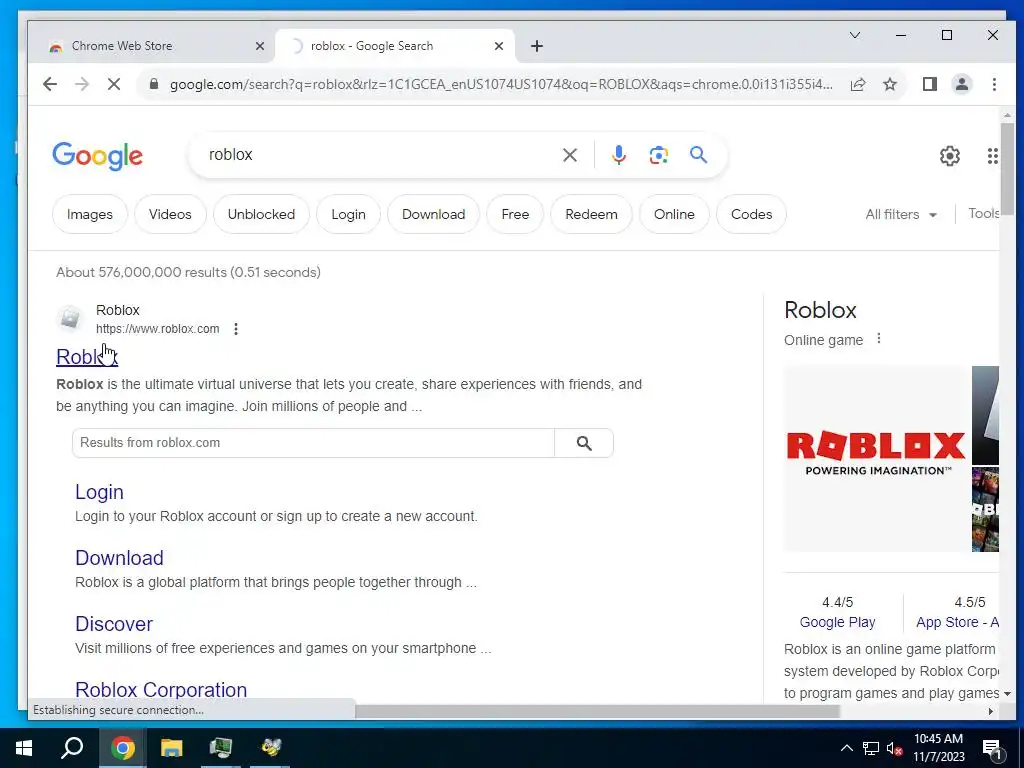This screenshot has height=768, width=1024.
Task: Open more options for roblox.com result
Action: coord(236,329)
